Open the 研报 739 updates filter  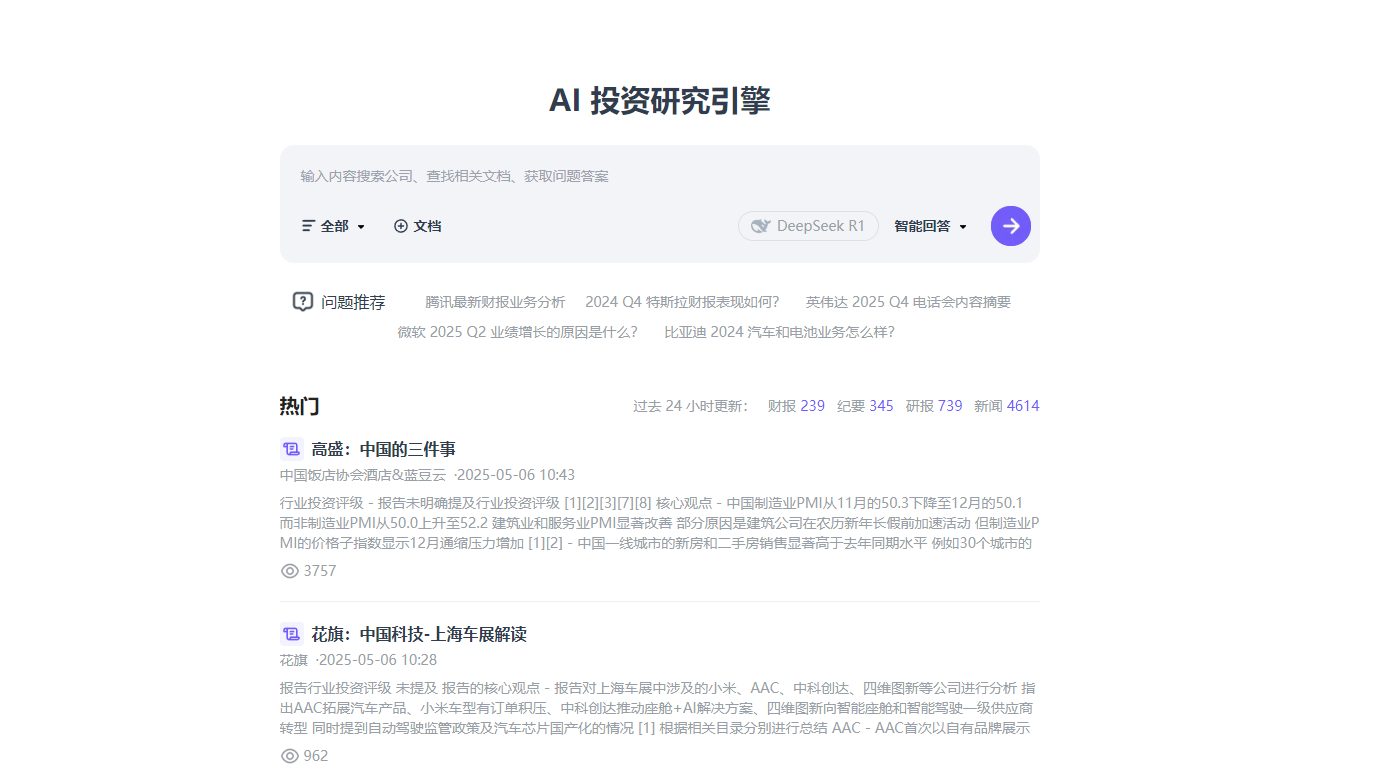click(x=934, y=406)
